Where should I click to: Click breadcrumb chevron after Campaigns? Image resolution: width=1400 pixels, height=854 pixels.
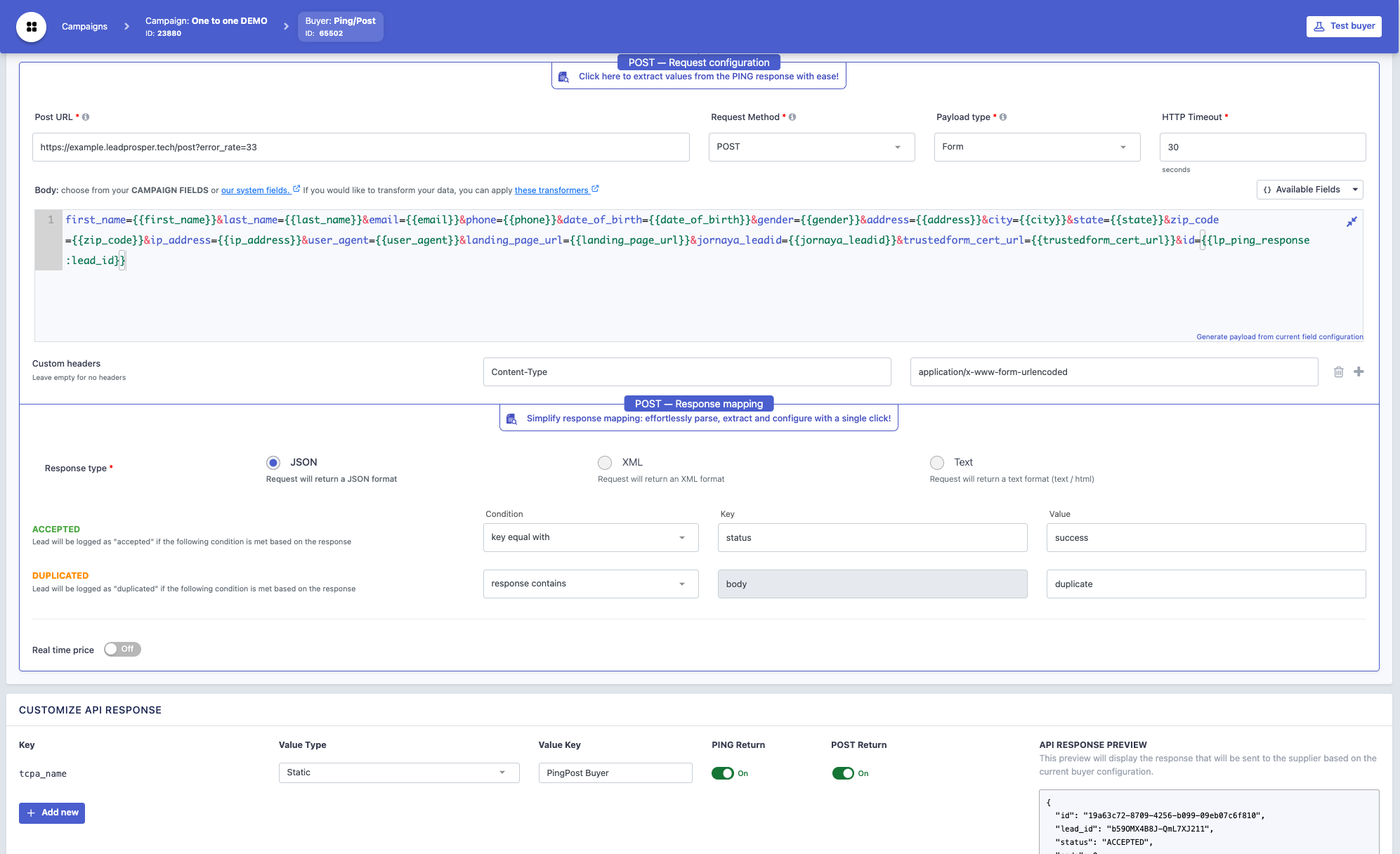126,27
